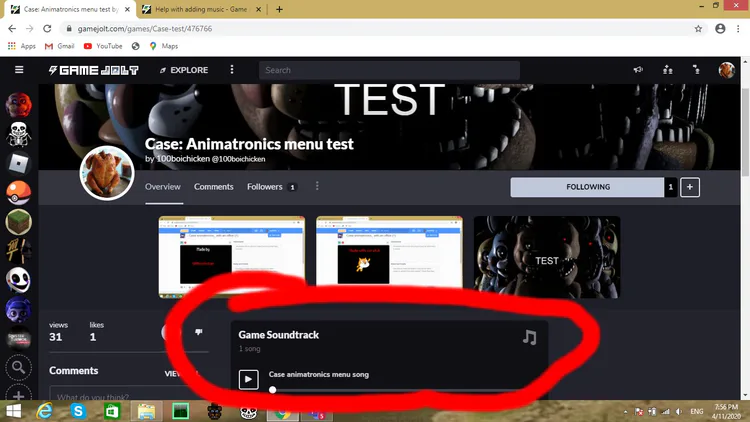Open the Sans skeleton community in sidebar

[19, 134]
